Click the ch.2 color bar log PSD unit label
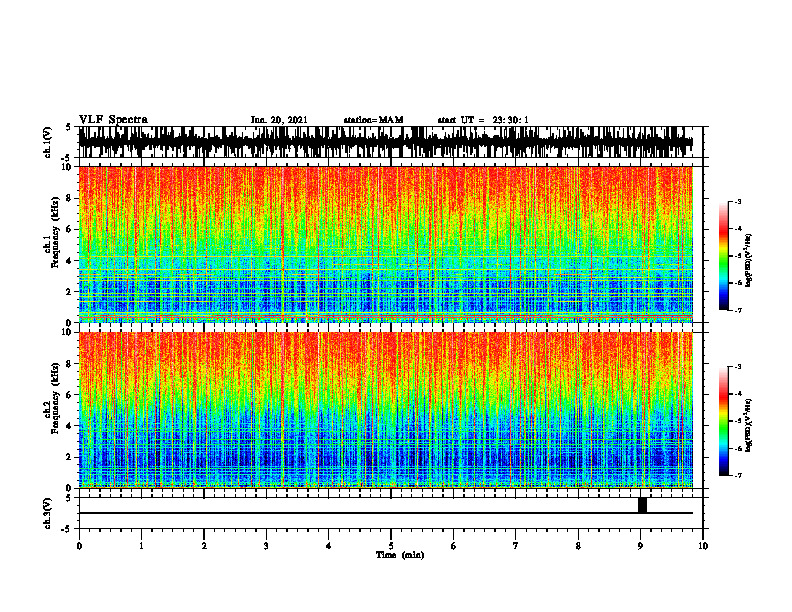 click(x=750, y=424)
